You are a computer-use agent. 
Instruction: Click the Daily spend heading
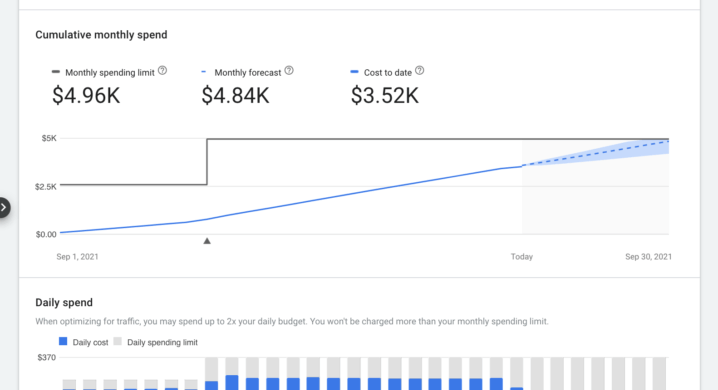pyautogui.click(x=64, y=303)
